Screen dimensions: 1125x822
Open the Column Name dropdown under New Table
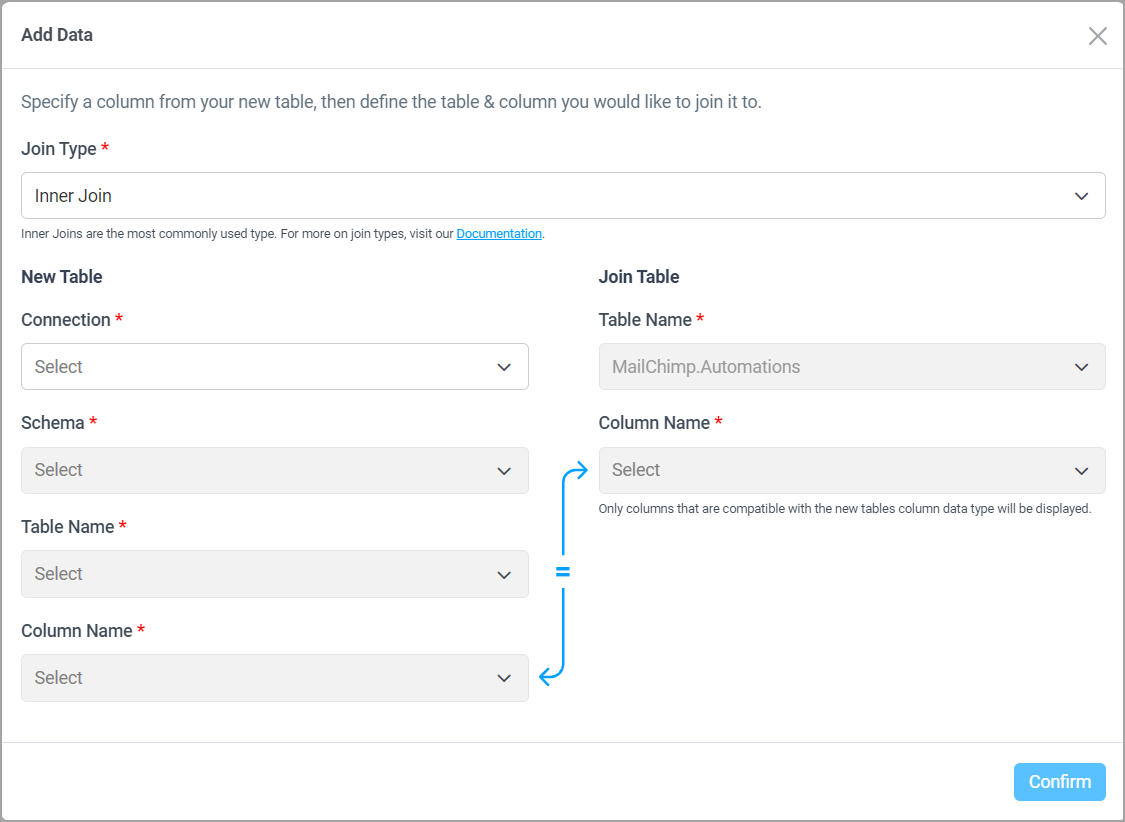click(275, 678)
